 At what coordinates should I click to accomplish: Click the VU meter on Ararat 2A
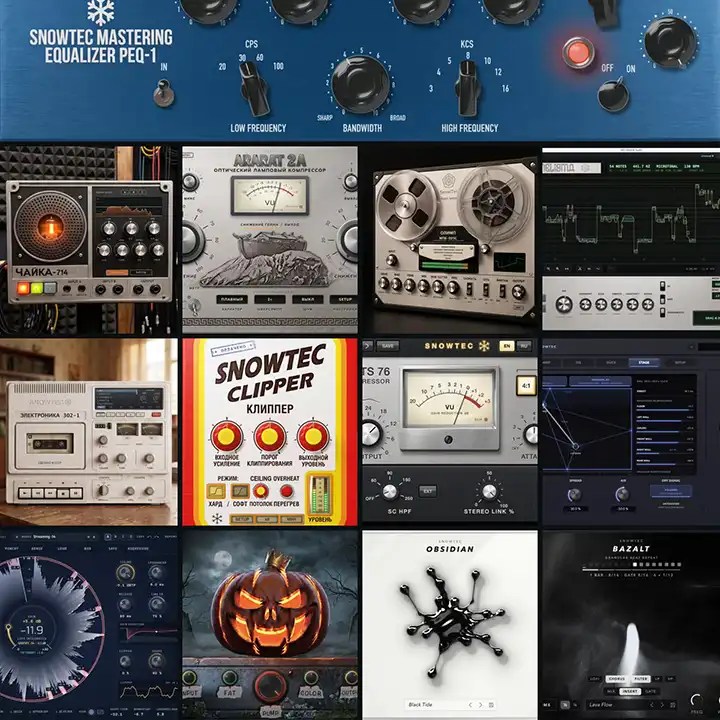(270, 195)
